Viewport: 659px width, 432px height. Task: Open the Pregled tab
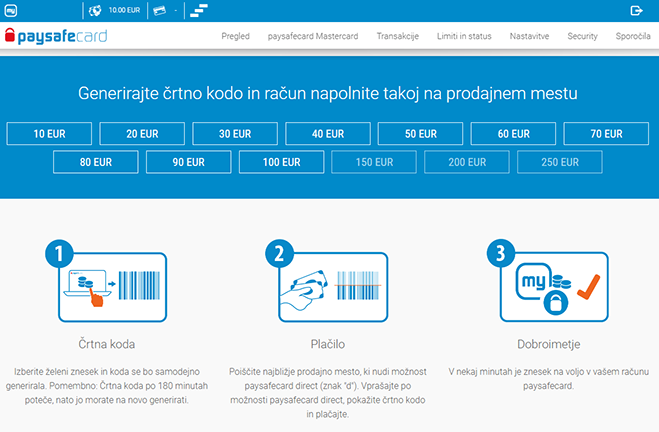(235, 37)
